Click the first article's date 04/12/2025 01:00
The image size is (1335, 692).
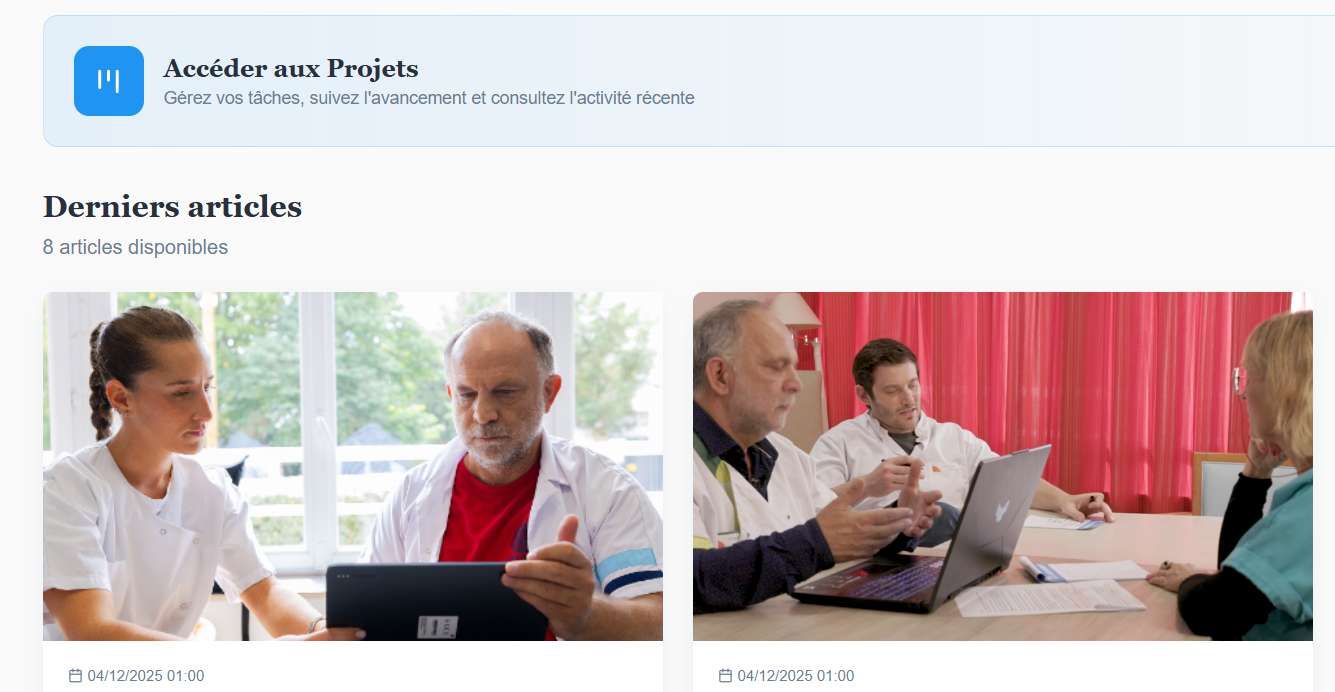146,676
